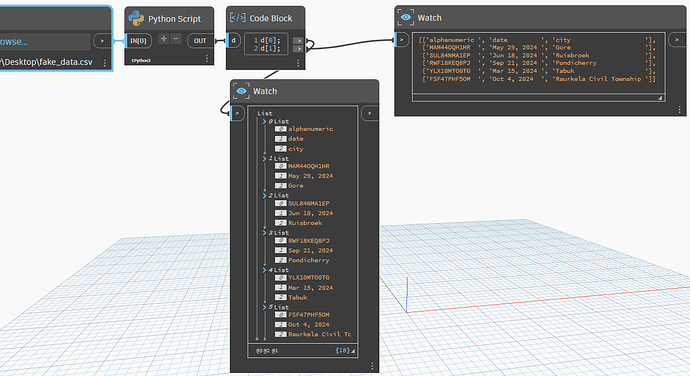Open the file path node's three-dot menu
690x376 pixels.
pyautogui.click(x=105, y=63)
